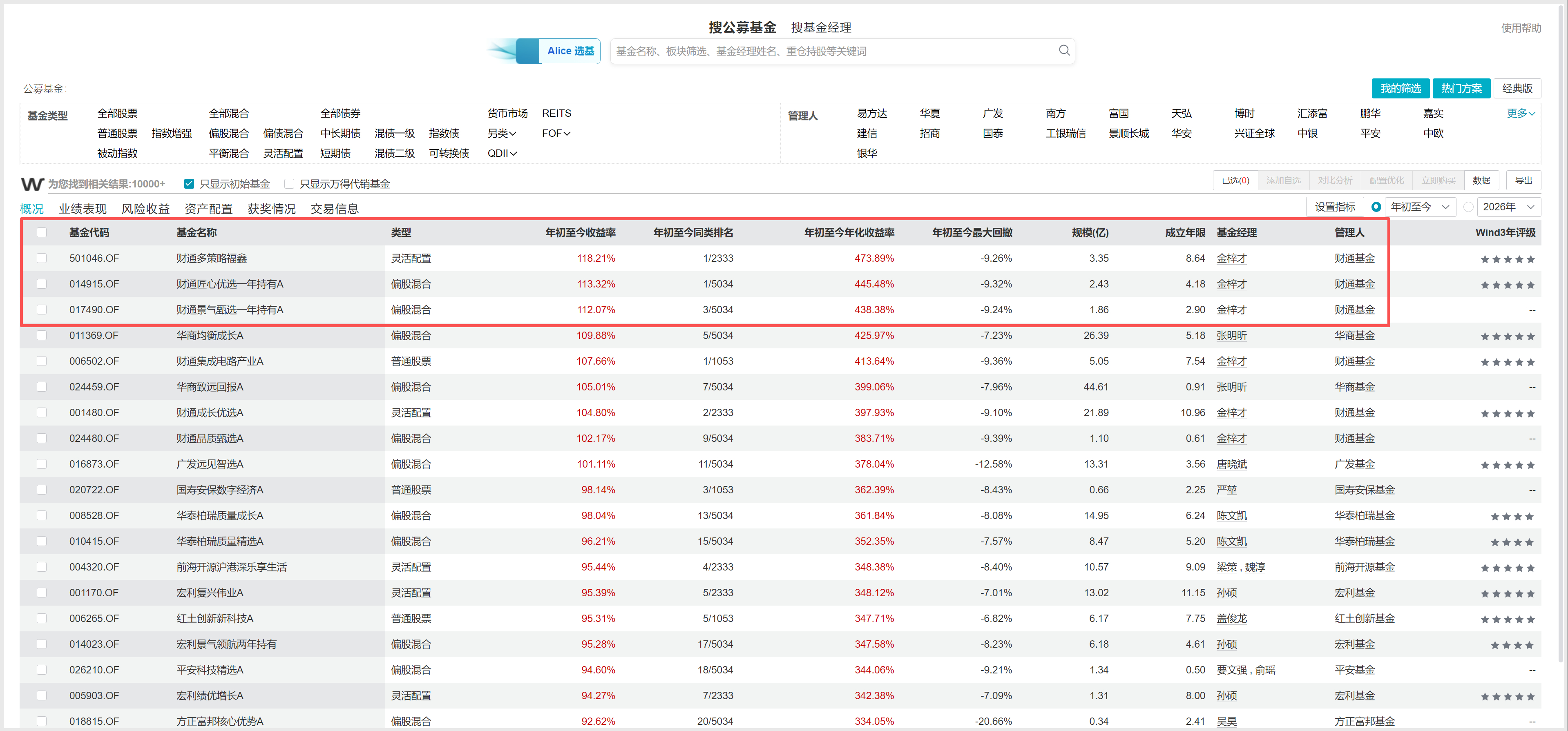The height and width of the screenshot is (731, 1568).
Task: Open fund manager 金梓才 in first row
Action: pos(1231,258)
